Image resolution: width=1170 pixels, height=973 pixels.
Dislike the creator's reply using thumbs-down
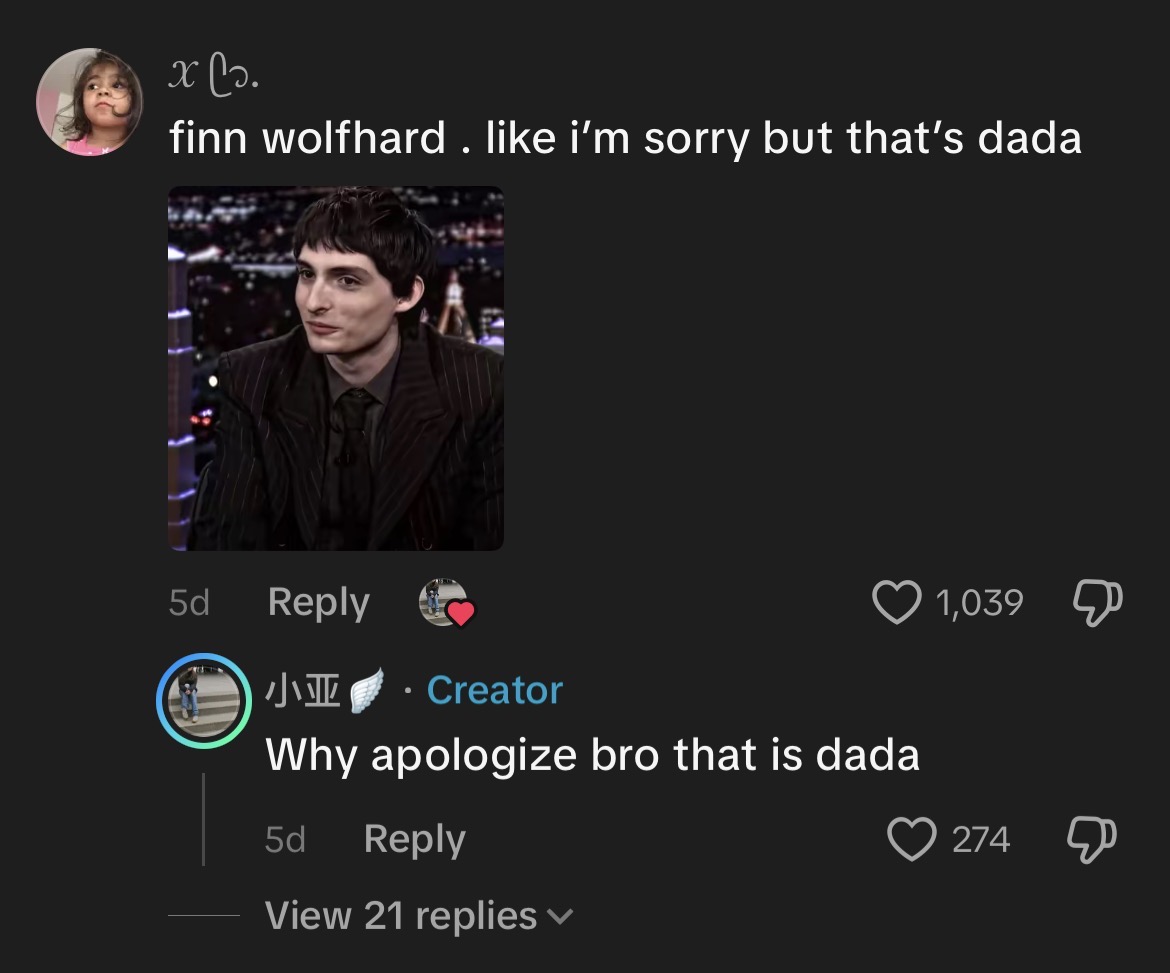click(1092, 839)
